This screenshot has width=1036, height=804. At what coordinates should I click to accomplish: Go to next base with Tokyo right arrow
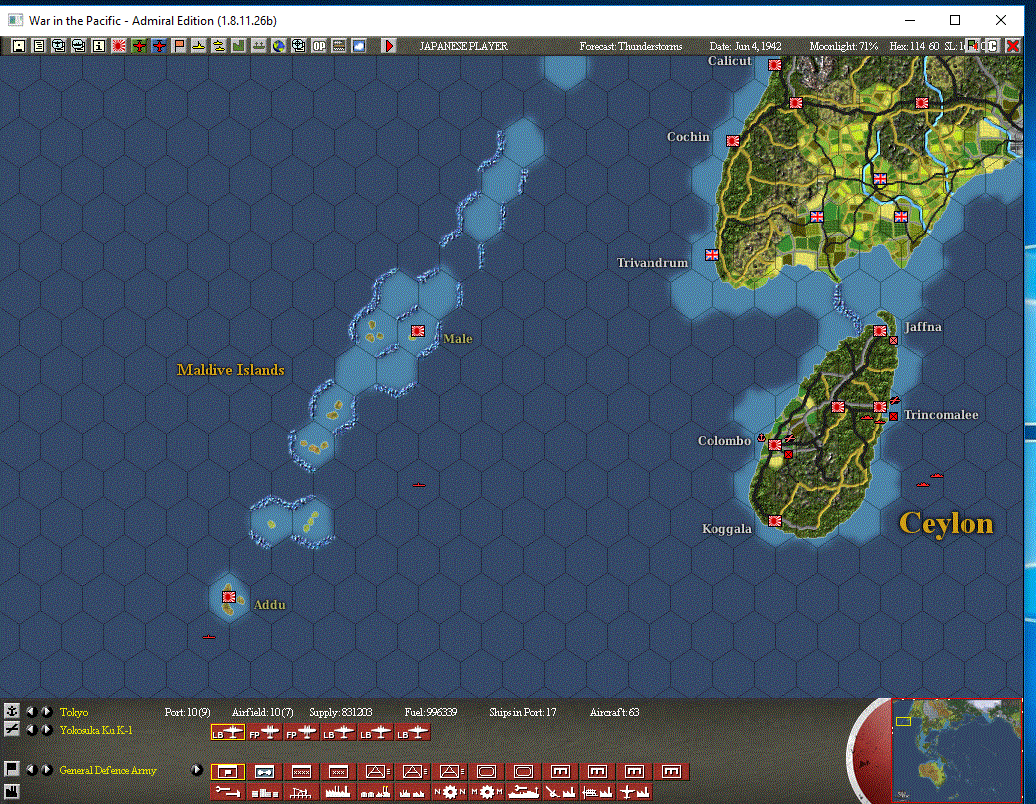(x=46, y=712)
